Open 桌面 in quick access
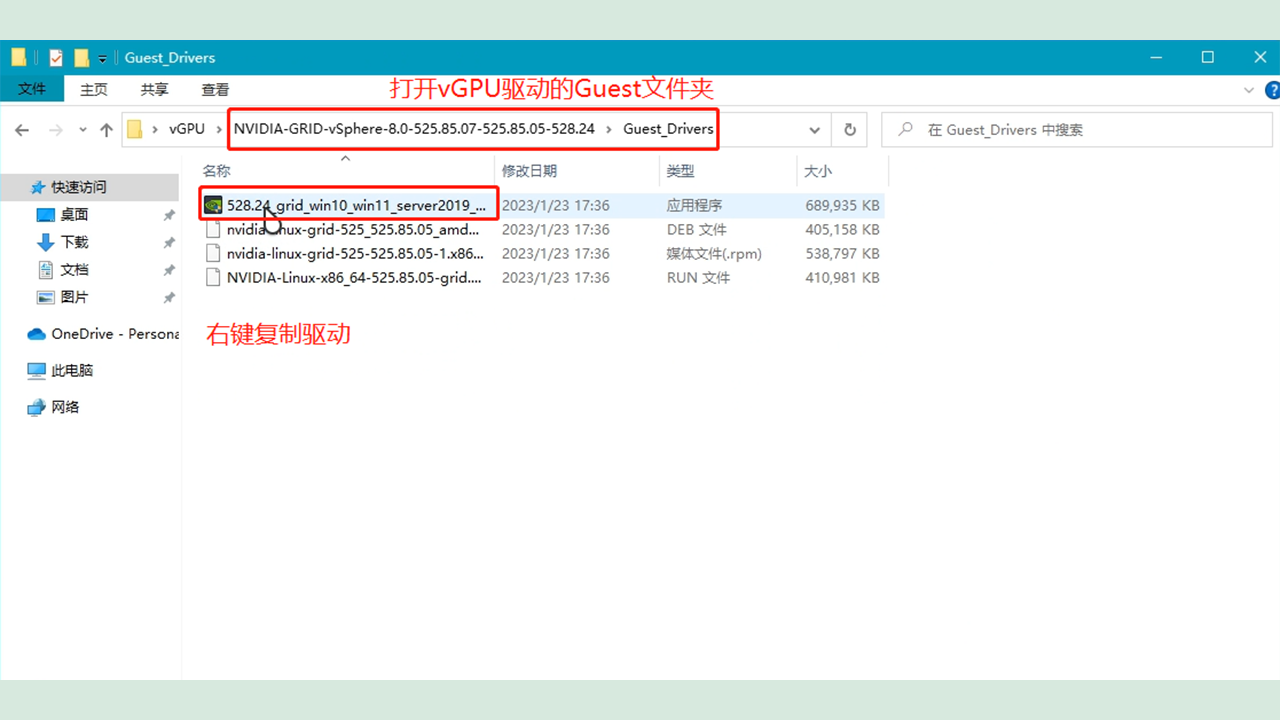 click(74, 215)
